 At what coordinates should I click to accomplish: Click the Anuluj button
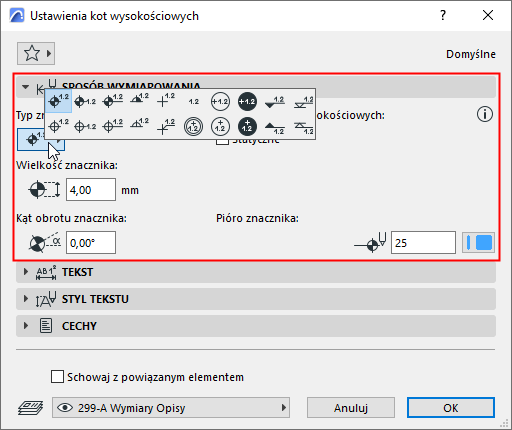tap(351, 407)
